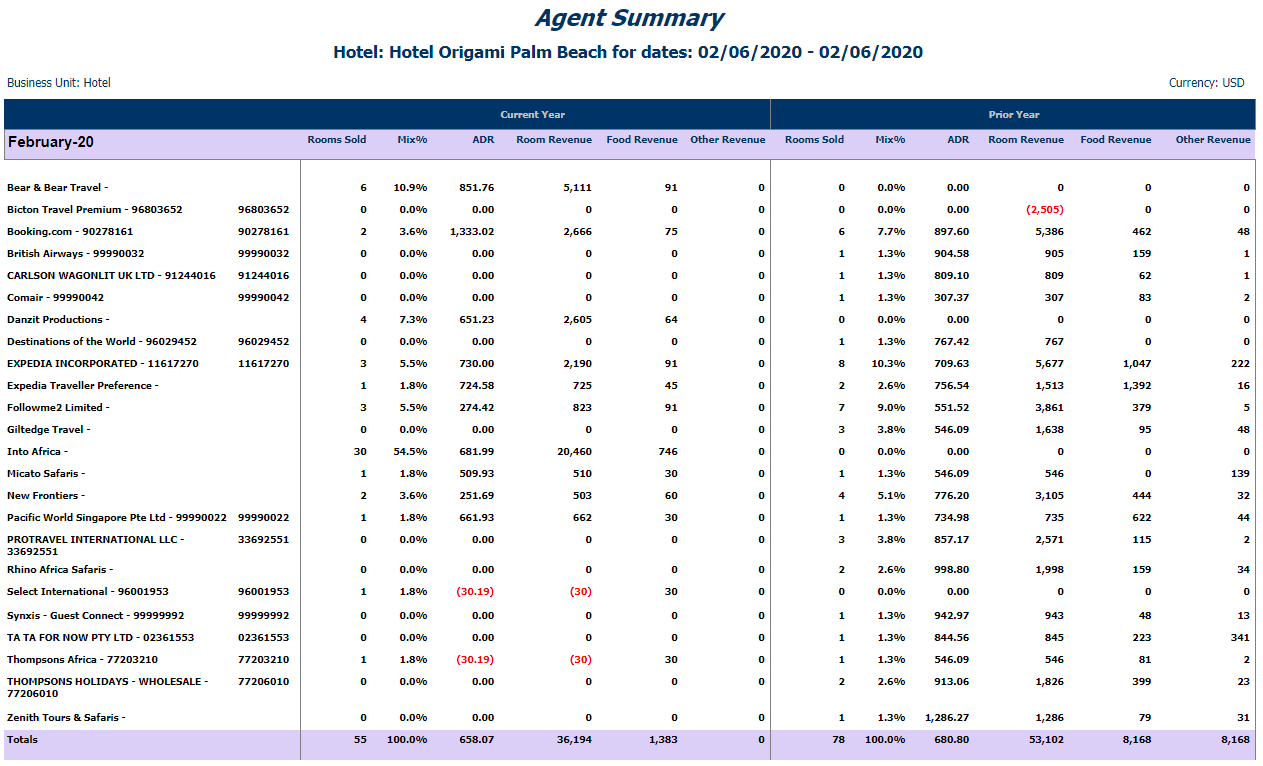Select 'Expedia Traveller Preference -' row
The width and height of the screenshot is (1263, 766).
tap(83, 386)
